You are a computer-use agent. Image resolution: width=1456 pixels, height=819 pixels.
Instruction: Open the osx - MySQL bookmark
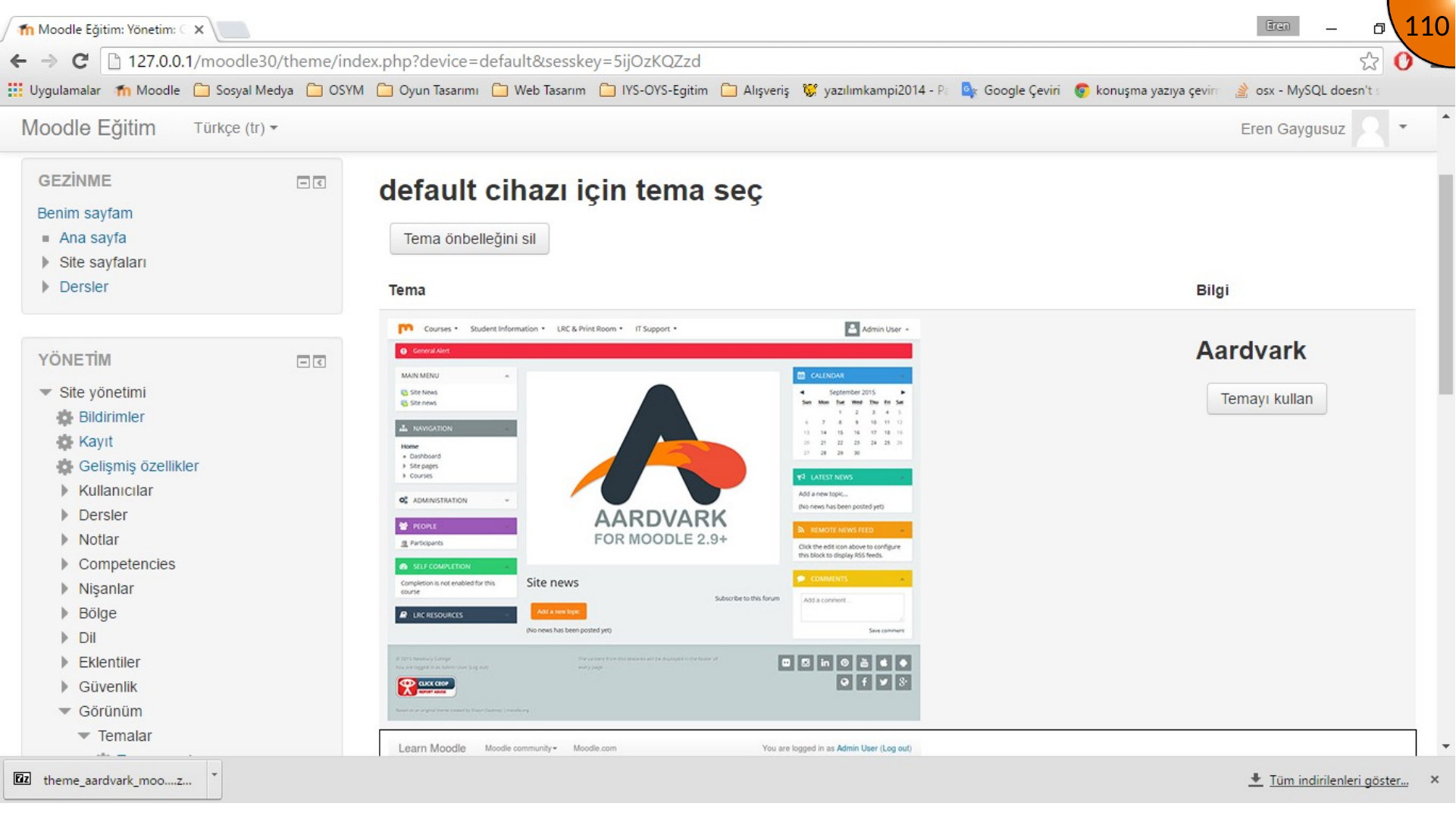click(x=1307, y=90)
